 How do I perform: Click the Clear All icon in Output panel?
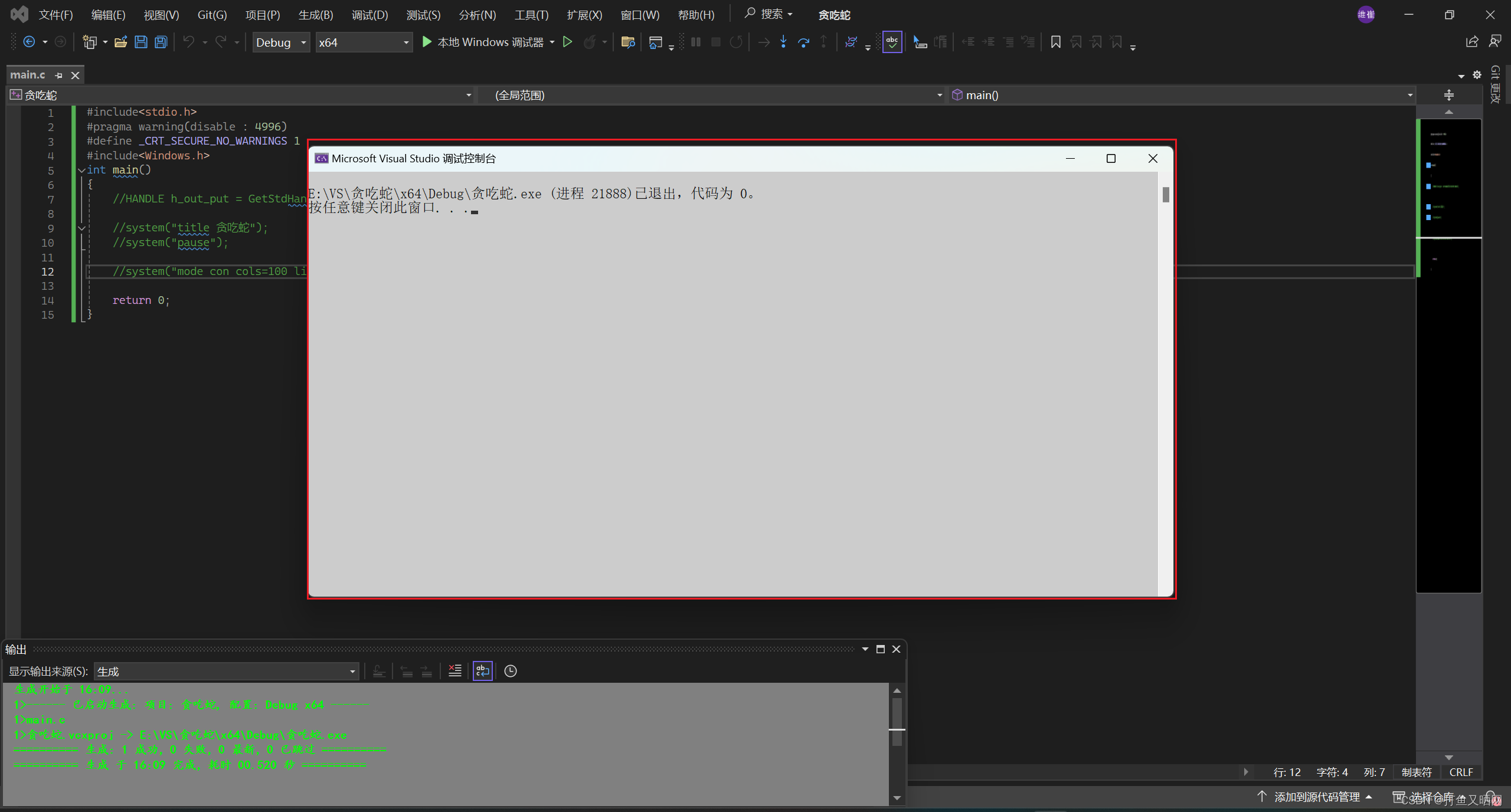(454, 671)
